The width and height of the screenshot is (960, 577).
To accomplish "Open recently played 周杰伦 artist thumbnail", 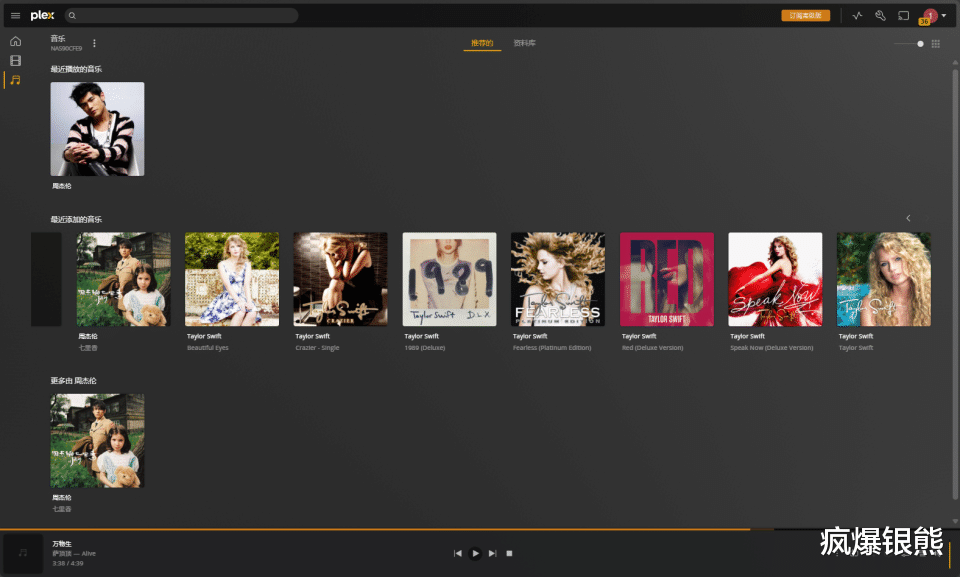I will [97, 129].
